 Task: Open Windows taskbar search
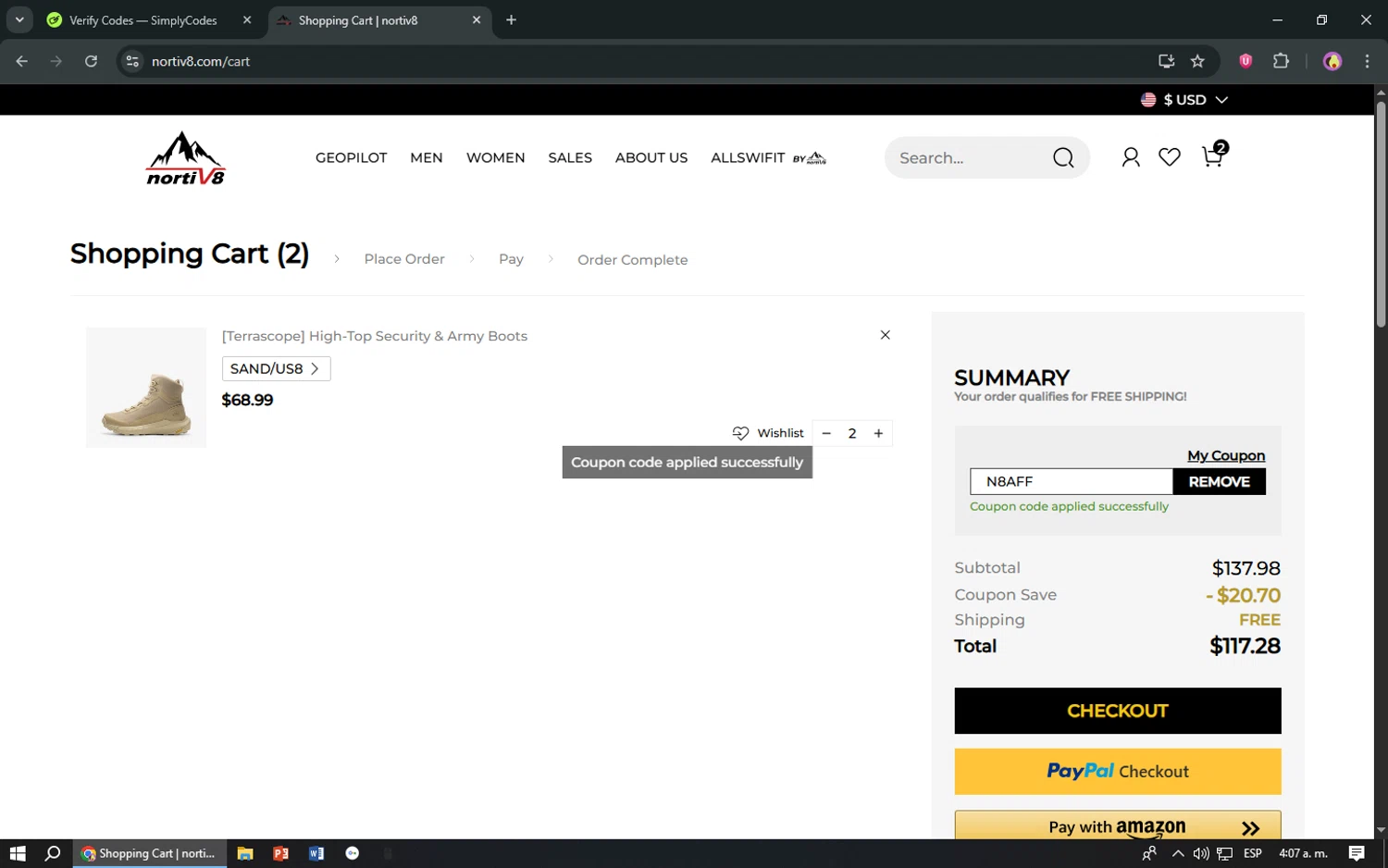(x=53, y=853)
